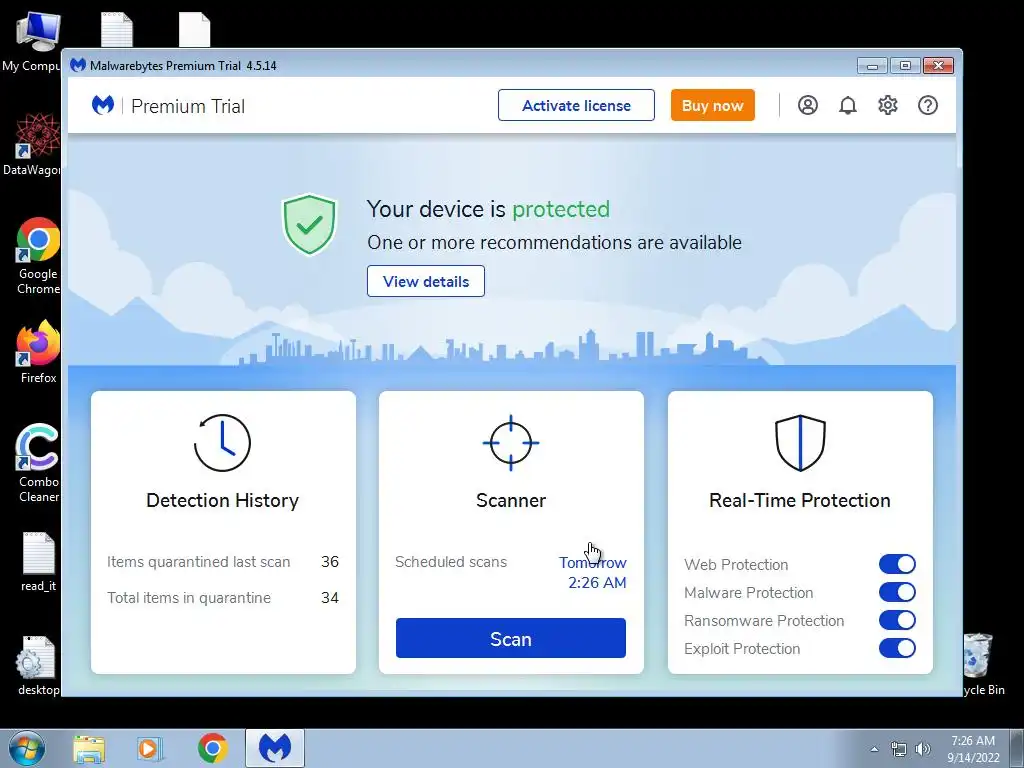1024x768 pixels.
Task: Open the Google Chrome desktop shortcut
Action: tap(38, 256)
